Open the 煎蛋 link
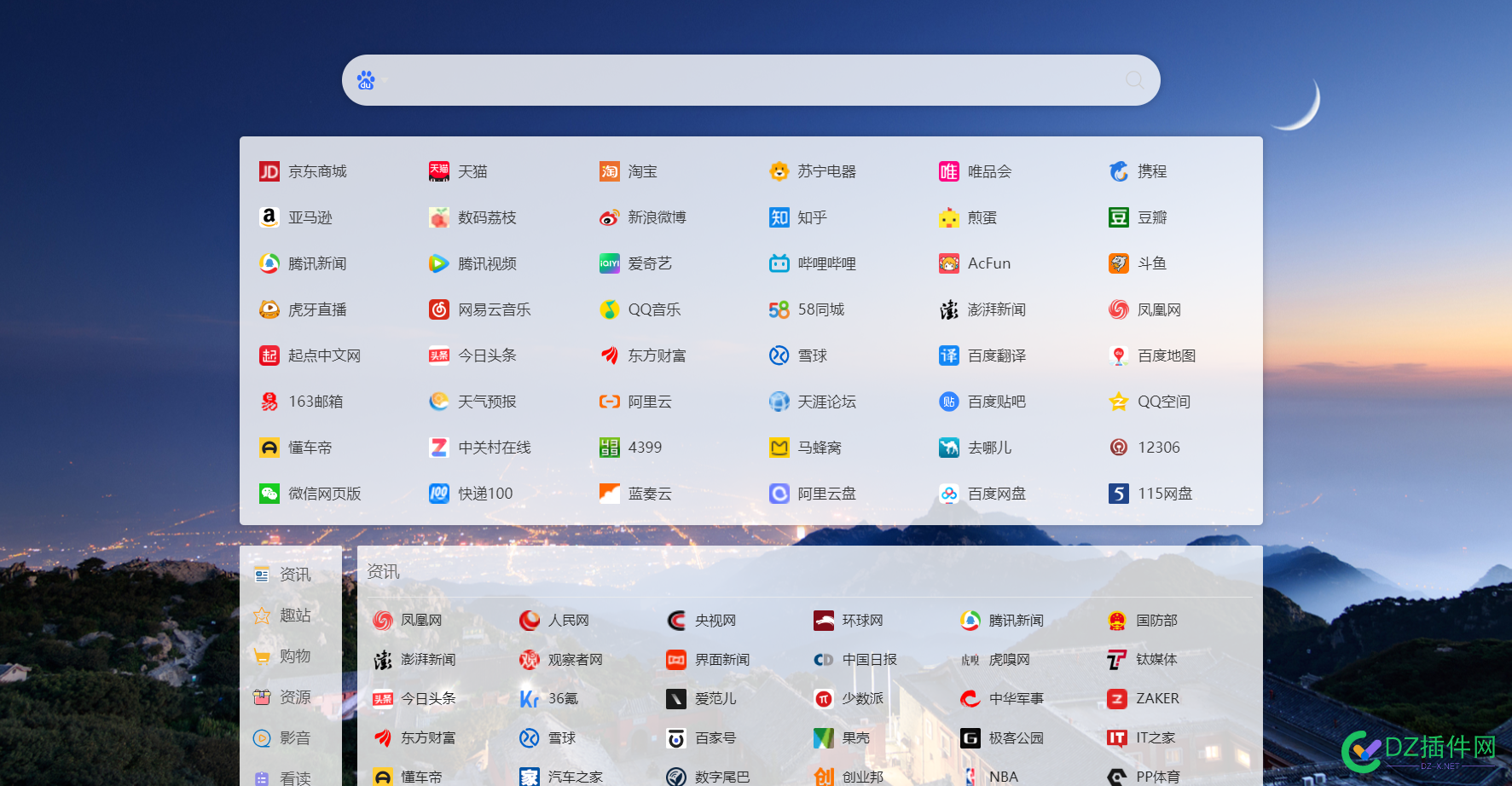Image resolution: width=1512 pixels, height=786 pixels. (x=968, y=217)
